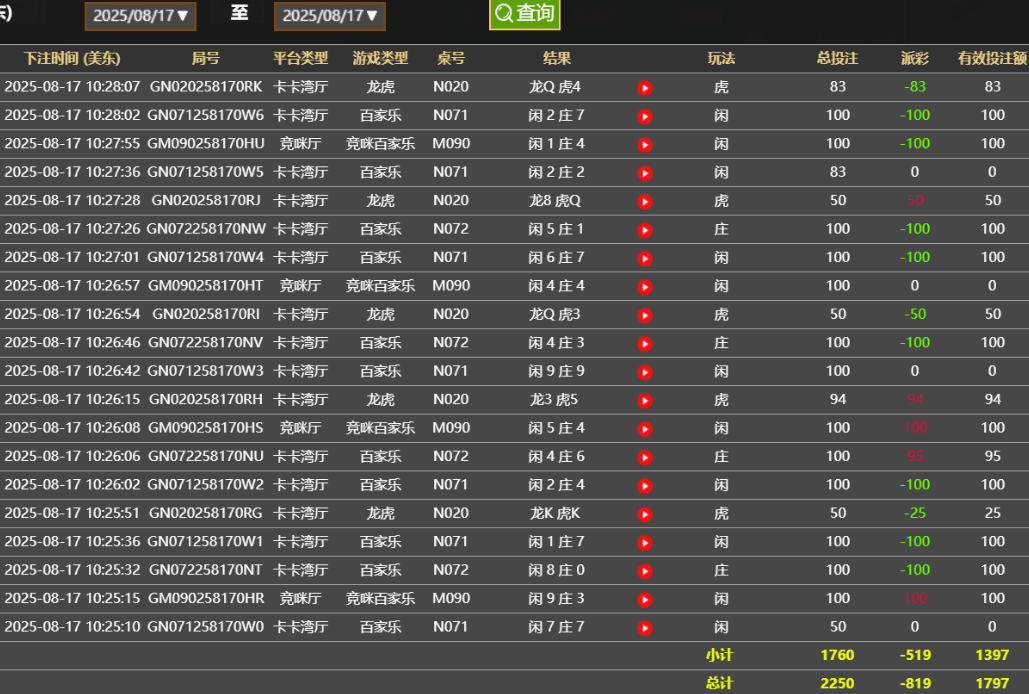Play replay for table N072 round at 10:26:06
The image size is (1029, 694).
coord(645,456)
